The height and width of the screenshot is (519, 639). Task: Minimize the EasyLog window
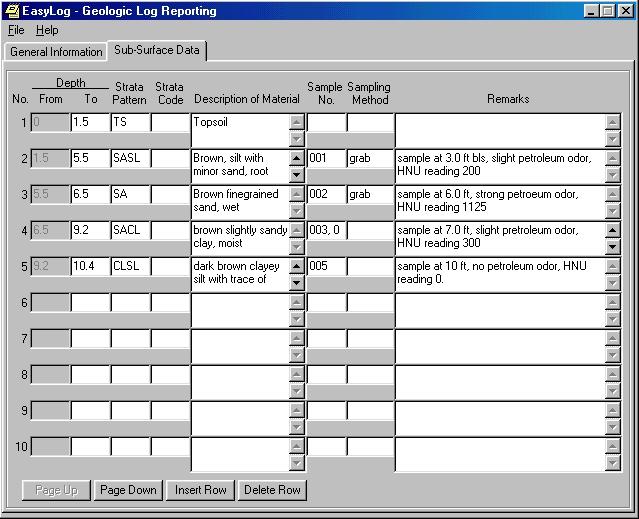(x=591, y=11)
